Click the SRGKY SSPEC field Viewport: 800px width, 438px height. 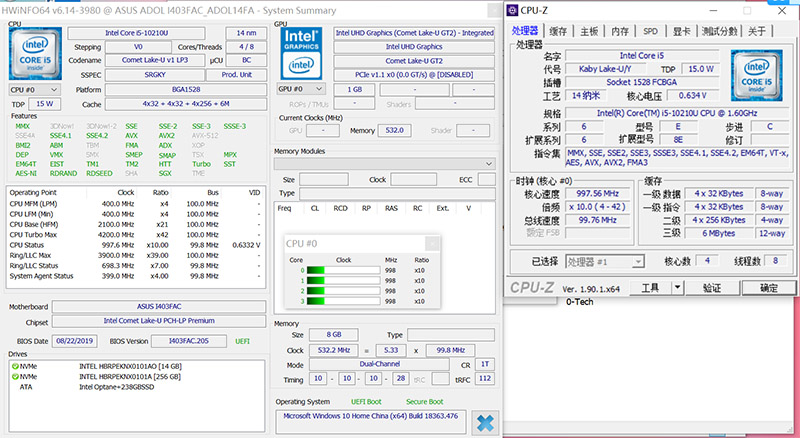(x=155, y=75)
